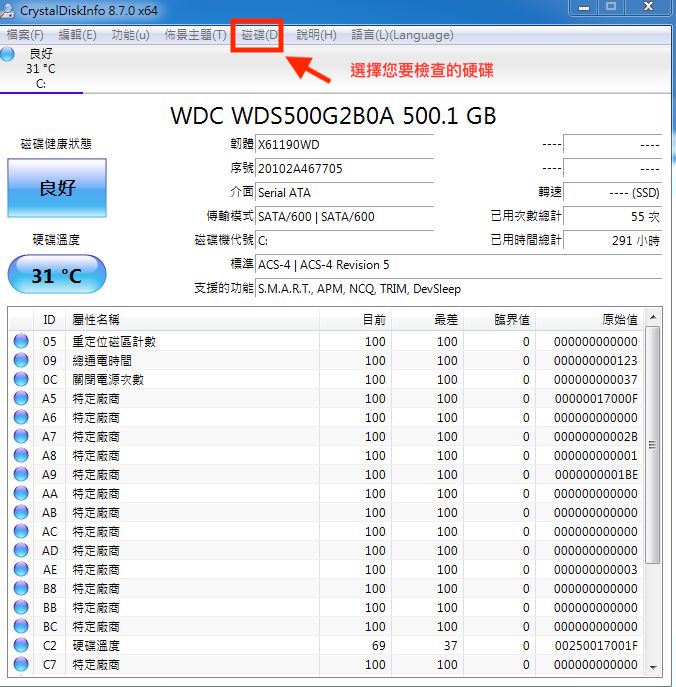
Task: Click the rotation rate field ---- (SSD)
Action: [612, 192]
